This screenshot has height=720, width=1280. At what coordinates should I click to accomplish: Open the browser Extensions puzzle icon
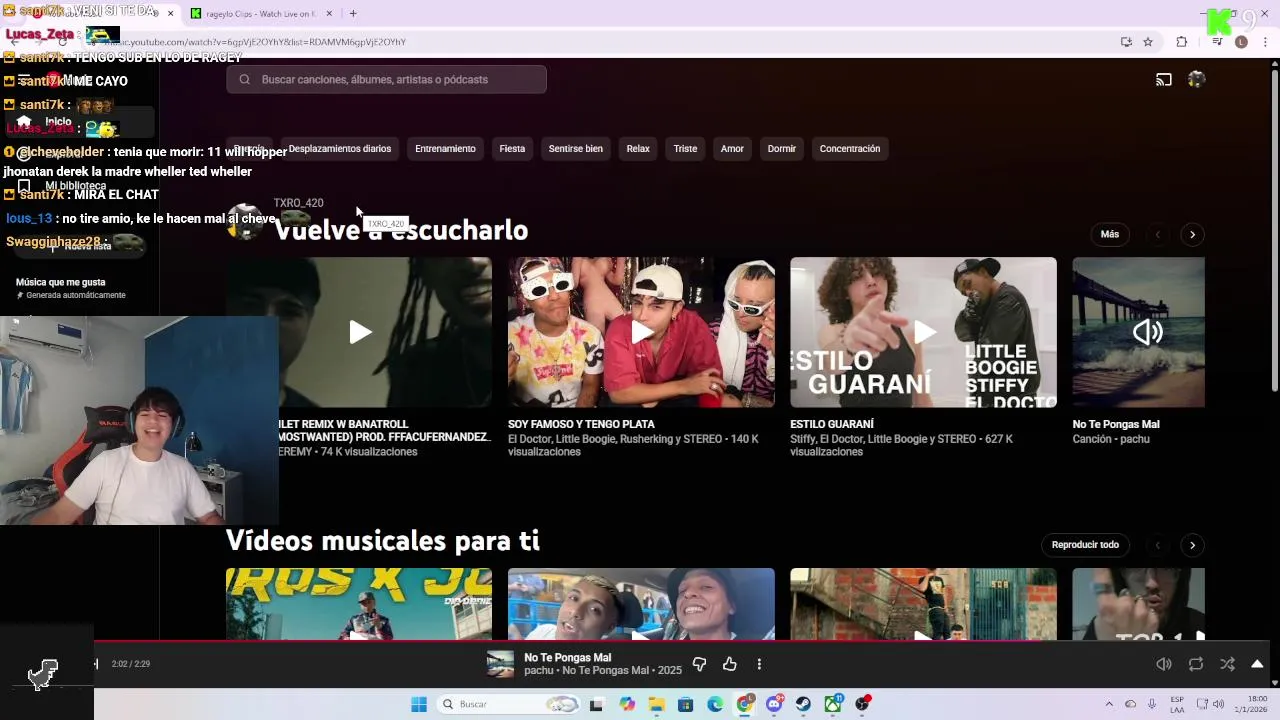pos(1182,42)
